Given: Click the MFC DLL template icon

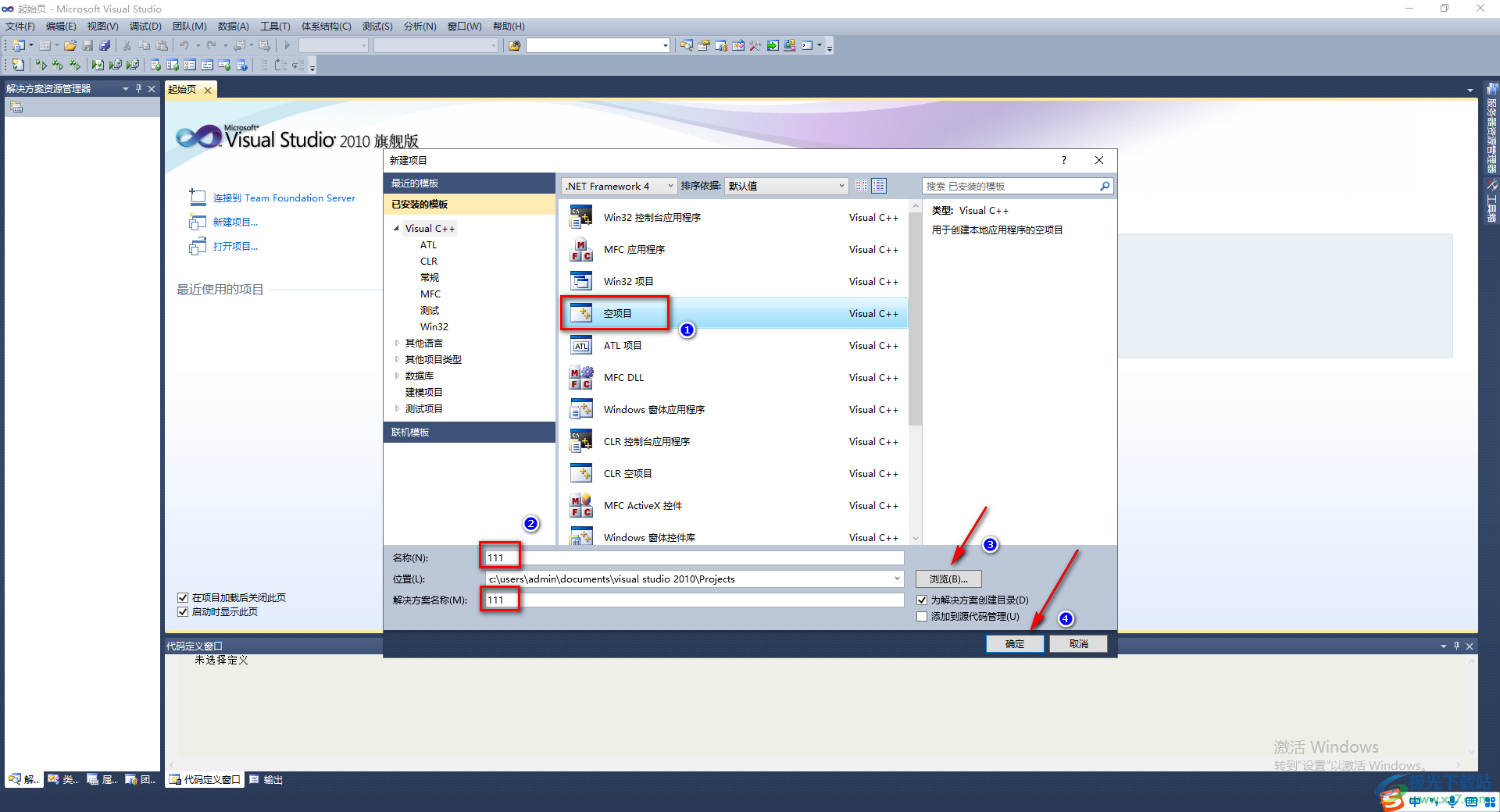Looking at the screenshot, I should 581,377.
